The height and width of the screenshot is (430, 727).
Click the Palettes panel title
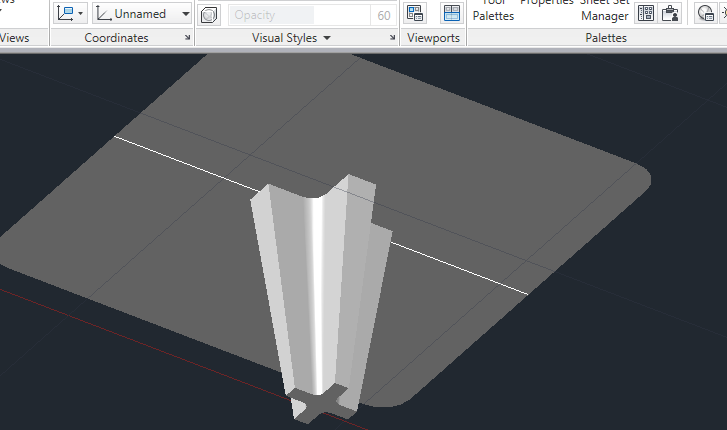point(605,38)
